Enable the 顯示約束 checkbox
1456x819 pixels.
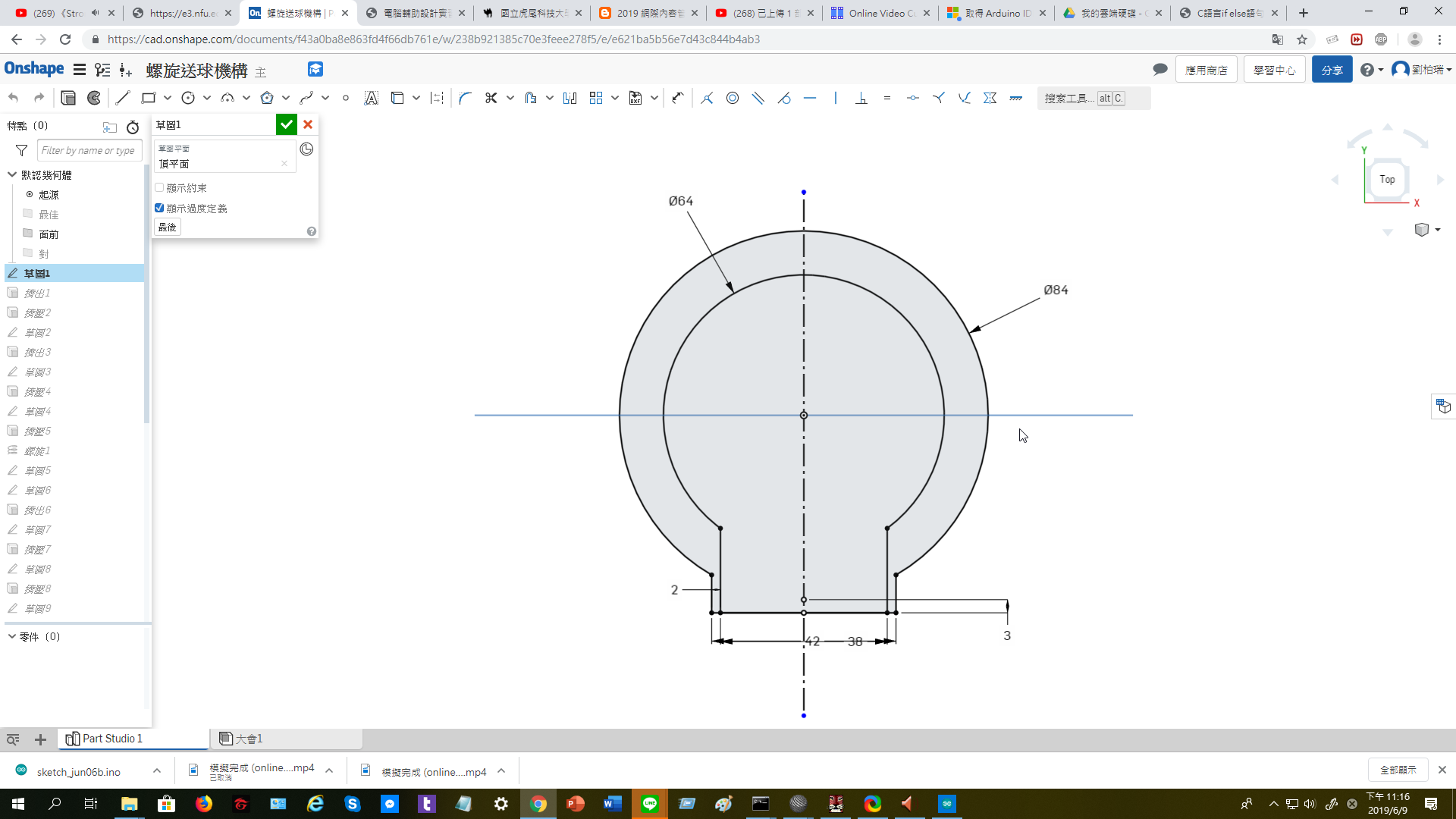(x=159, y=187)
